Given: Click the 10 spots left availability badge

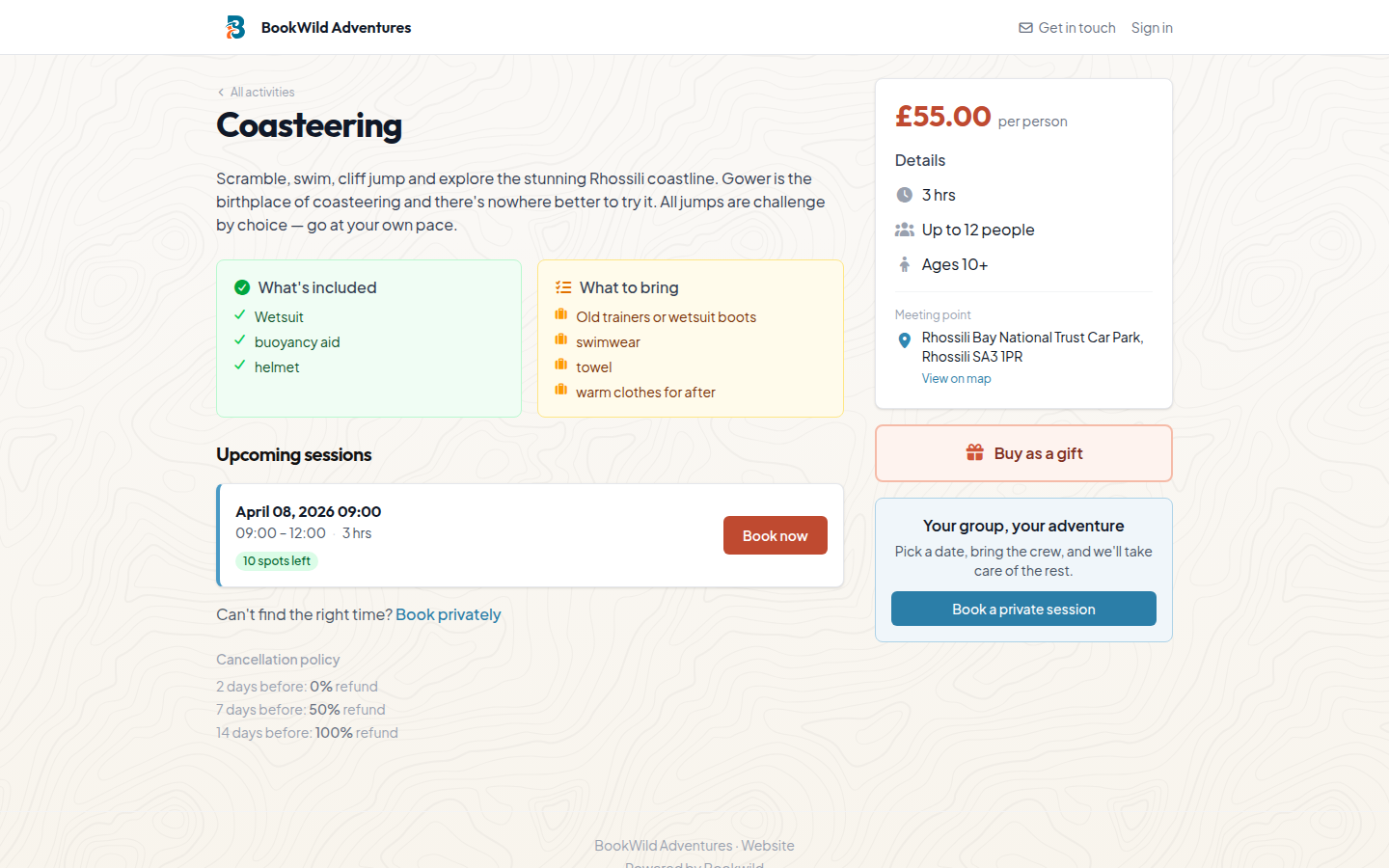Looking at the screenshot, I should click(276, 560).
